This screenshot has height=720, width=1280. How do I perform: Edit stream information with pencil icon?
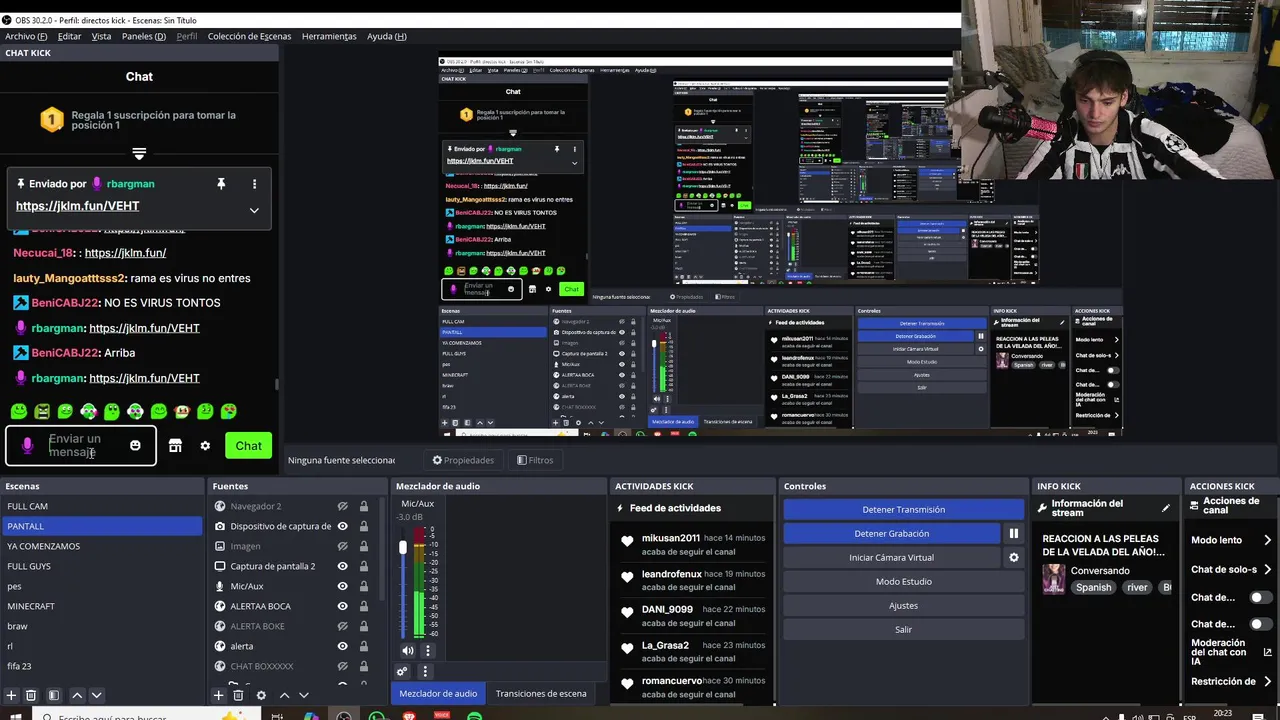pyautogui.click(x=1165, y=509)
